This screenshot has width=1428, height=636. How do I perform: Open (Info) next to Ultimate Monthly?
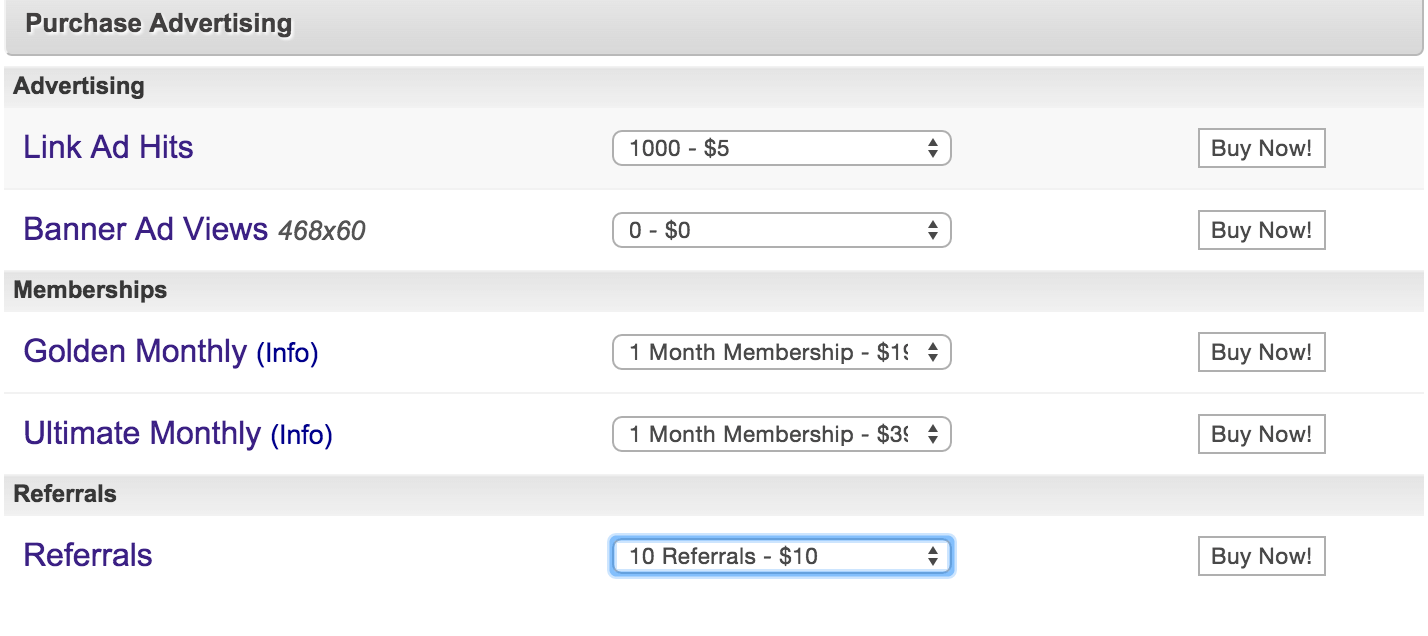click(x=302, y=436)
